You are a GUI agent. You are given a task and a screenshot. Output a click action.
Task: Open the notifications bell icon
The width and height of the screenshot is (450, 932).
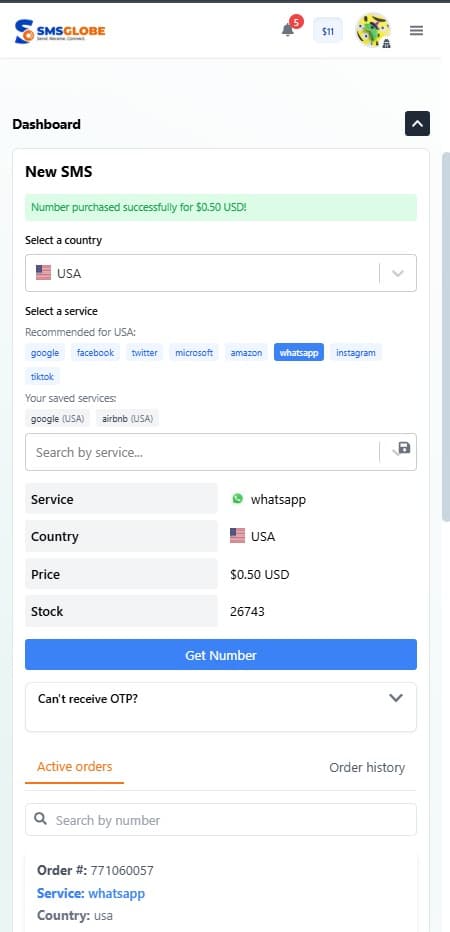pos(288,30)
